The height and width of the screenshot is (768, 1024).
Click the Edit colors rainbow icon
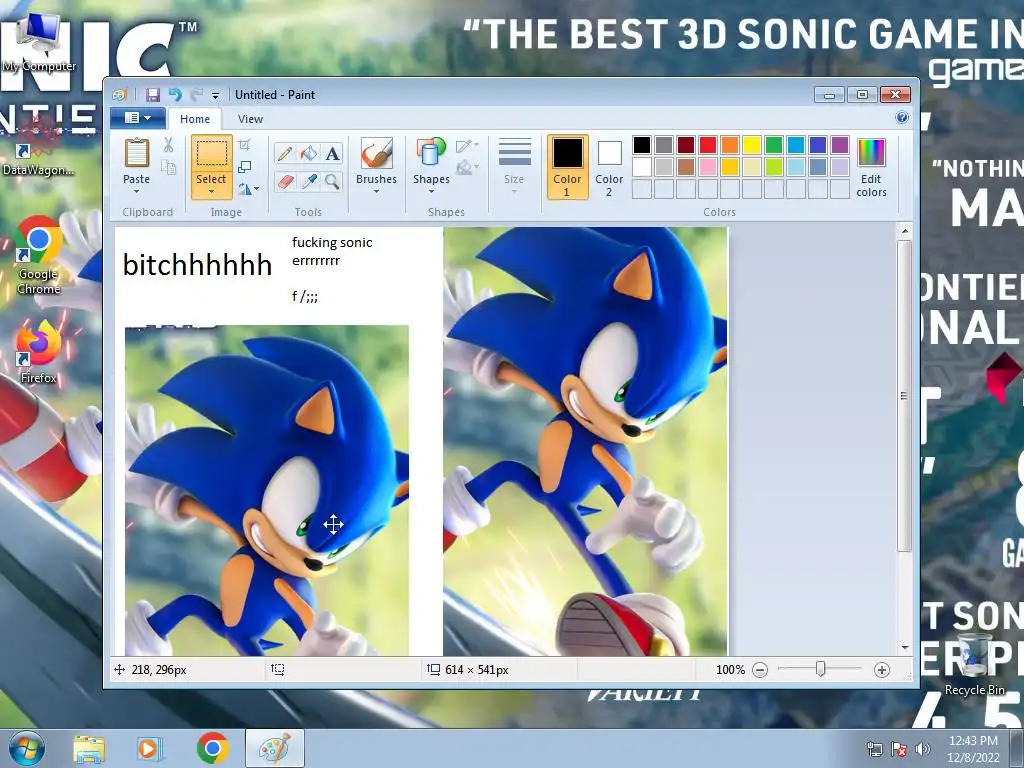(x=871, y=153)
